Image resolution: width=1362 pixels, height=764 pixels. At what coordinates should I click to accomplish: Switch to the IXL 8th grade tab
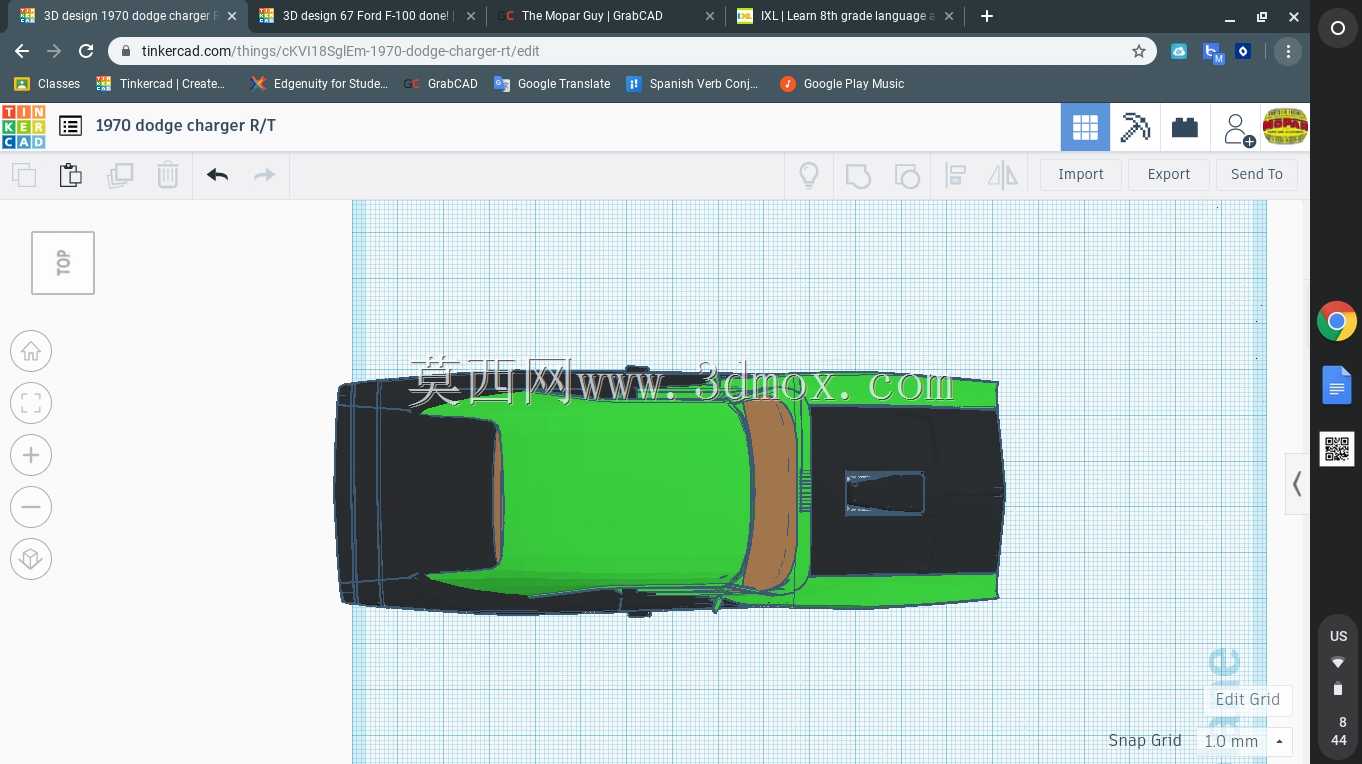click(847, 16)
